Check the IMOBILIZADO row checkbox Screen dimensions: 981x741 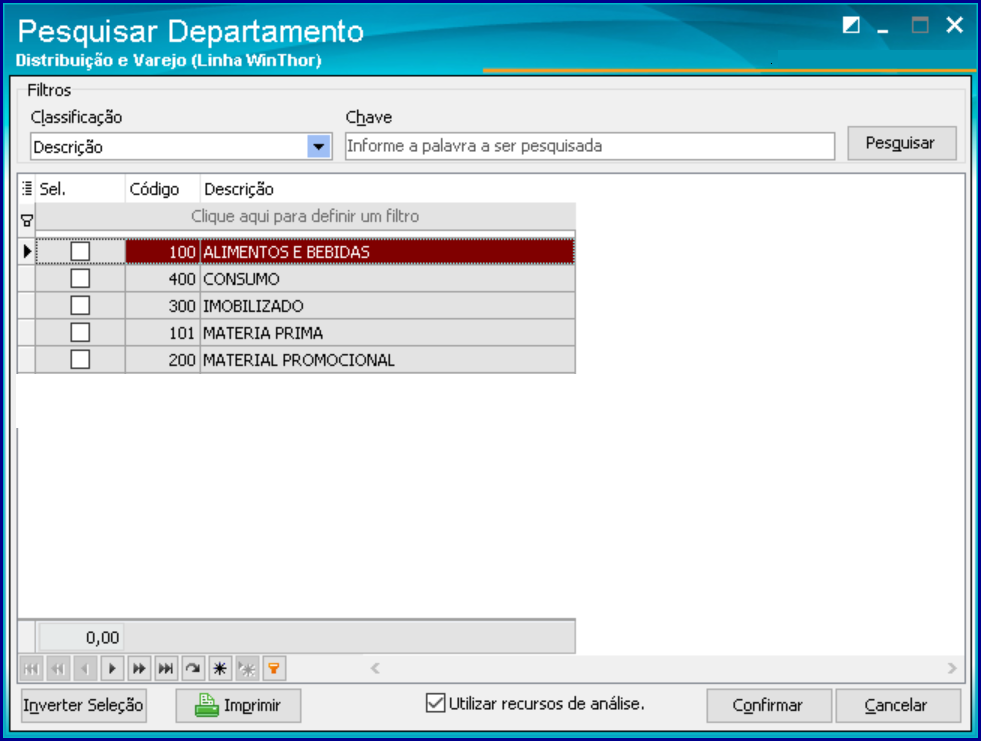[x=80, y=305]
